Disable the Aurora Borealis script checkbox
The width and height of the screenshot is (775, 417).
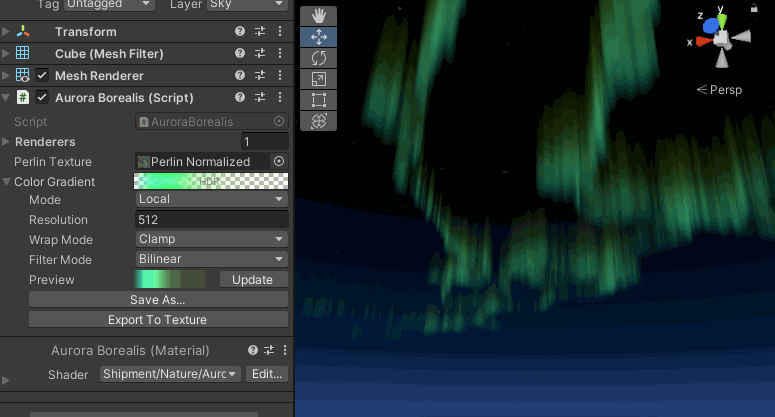pyautogui.click(x=42, y=97)
